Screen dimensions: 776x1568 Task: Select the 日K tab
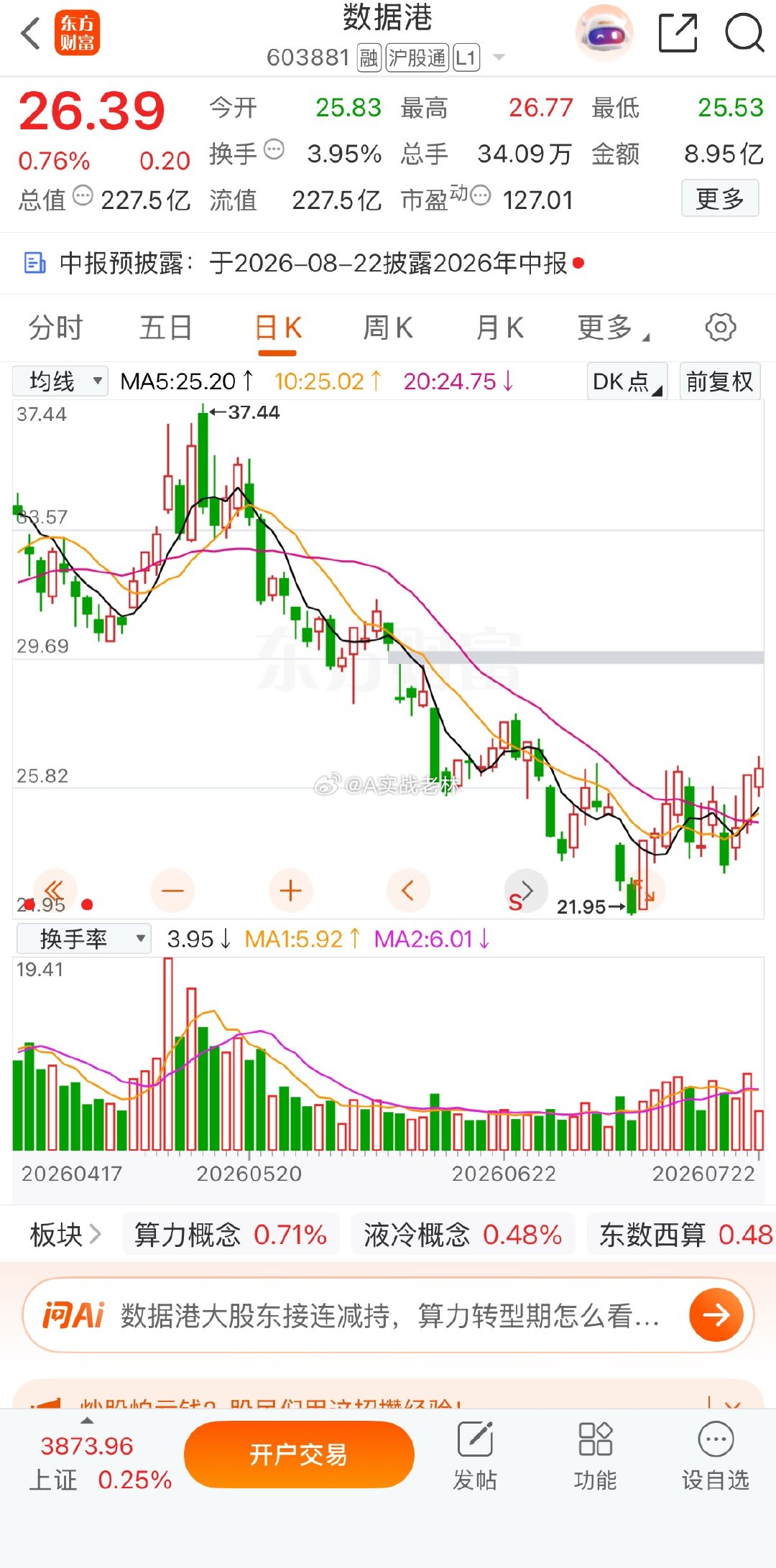[278, 328]
